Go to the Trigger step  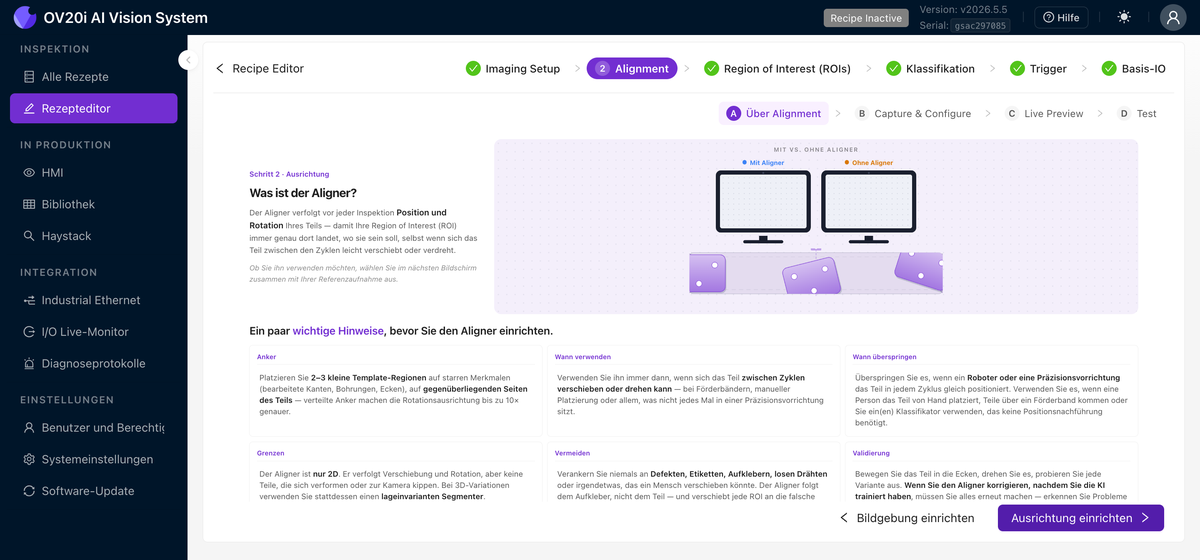point(1038,69)
